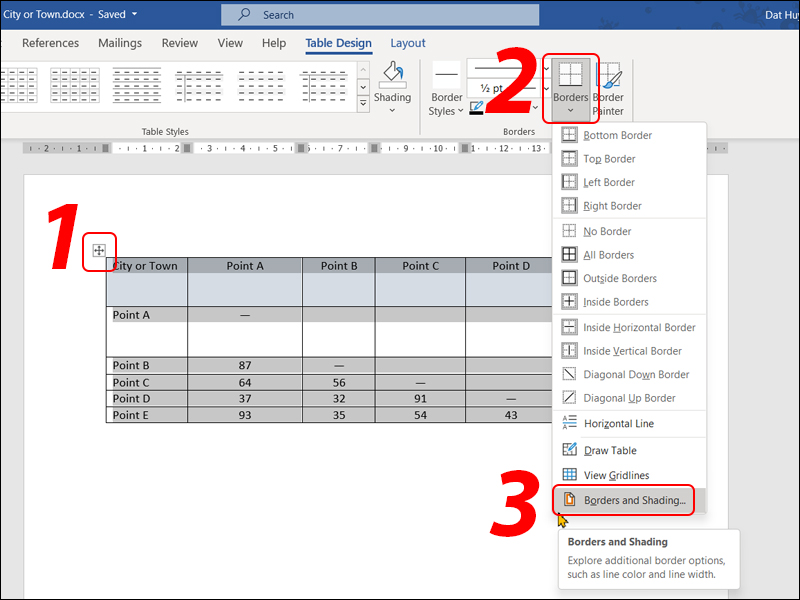
Task: Select the Diagonal Down Border option
Action: pos(636,375)
